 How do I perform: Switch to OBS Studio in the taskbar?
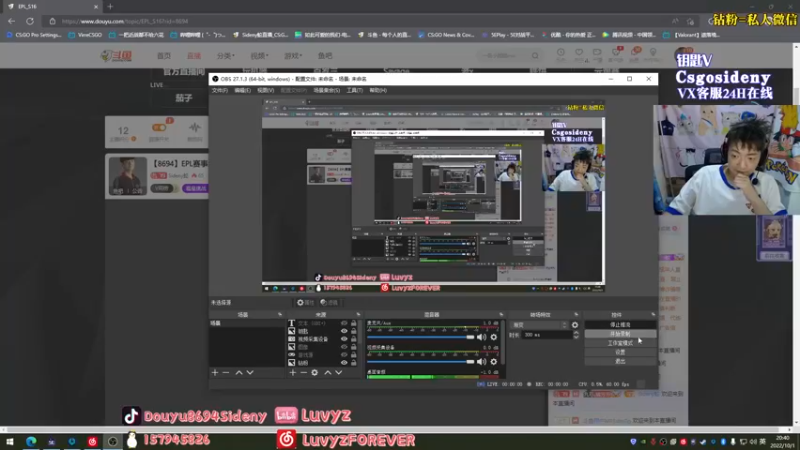(x=113, y=441)
